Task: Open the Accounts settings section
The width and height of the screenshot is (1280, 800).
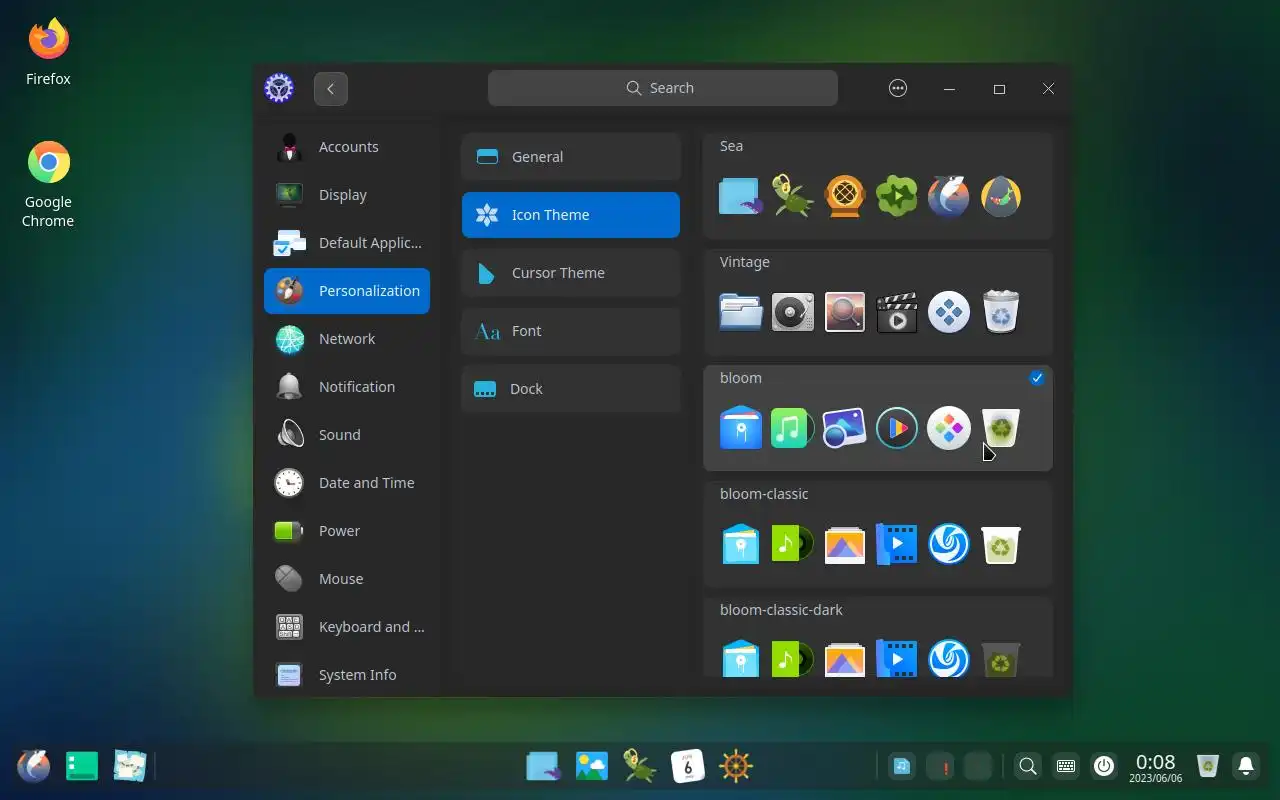Action: [347, 147]
